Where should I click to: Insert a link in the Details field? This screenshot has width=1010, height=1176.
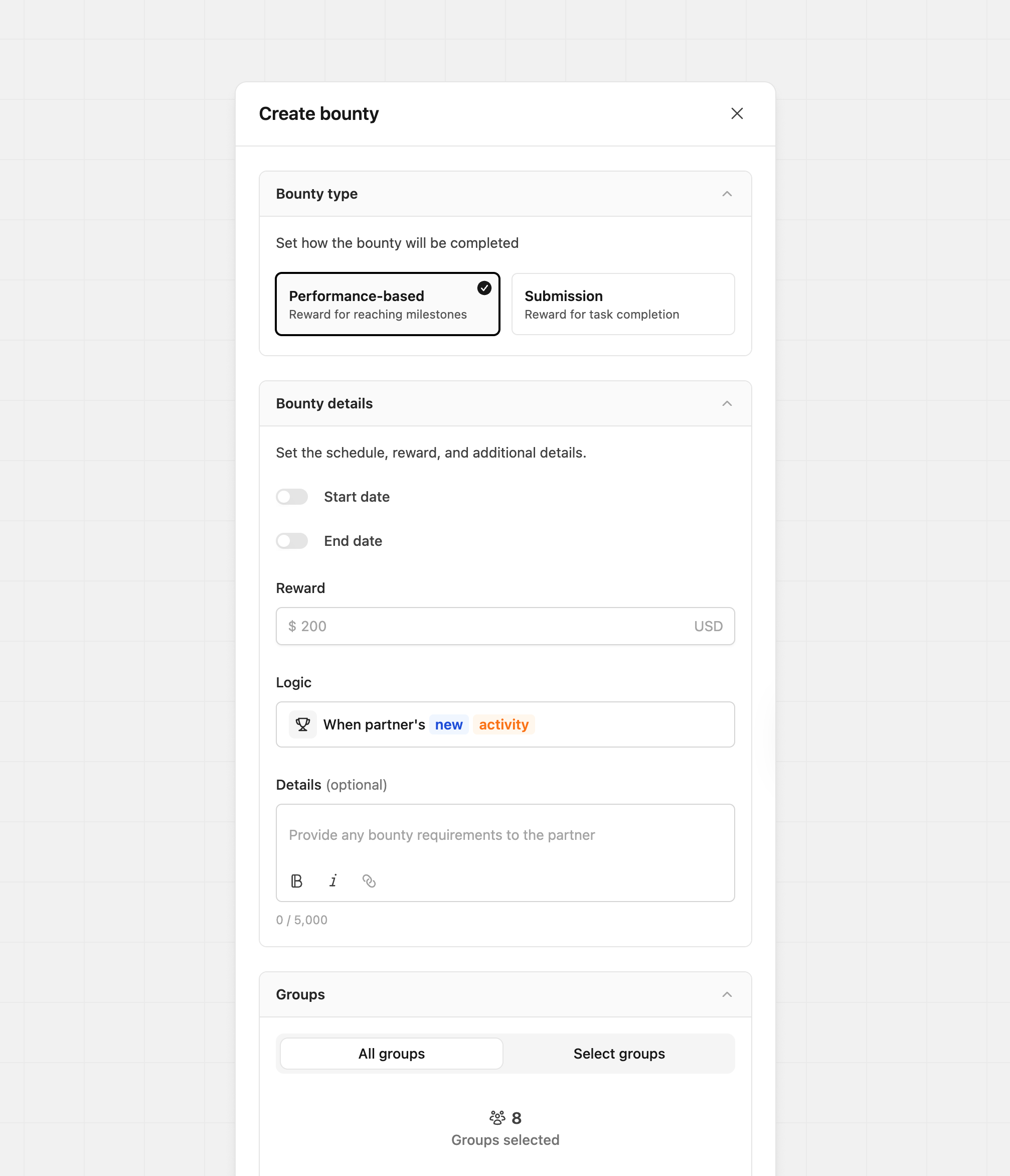pos(370,881)
